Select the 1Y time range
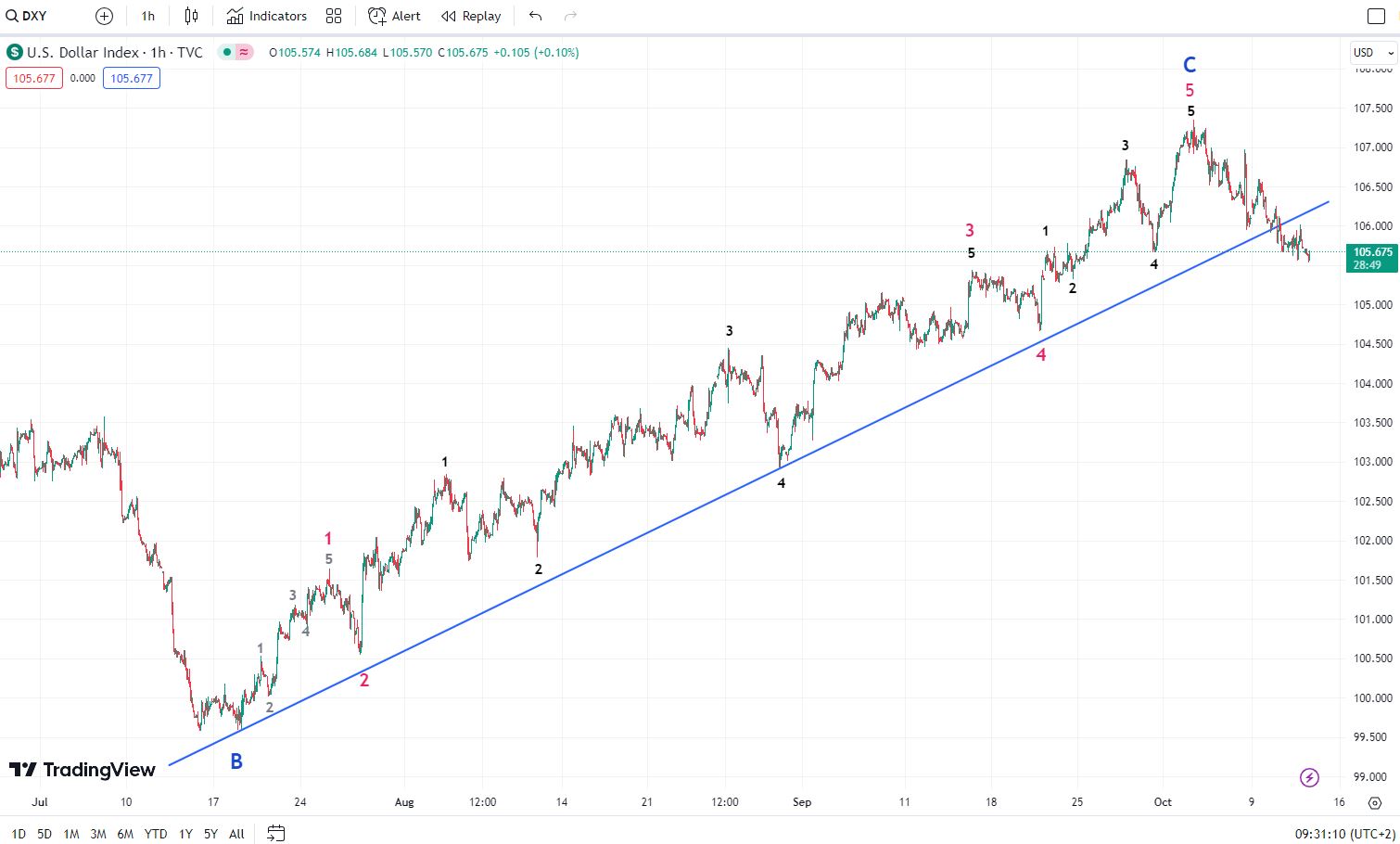1400x844 pixels. (185, 834)
